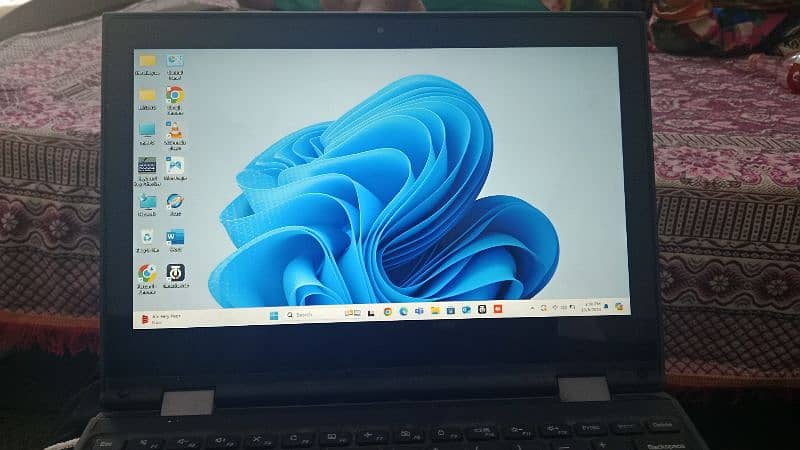Open the red app icon on taskbar

click(498, 309)
